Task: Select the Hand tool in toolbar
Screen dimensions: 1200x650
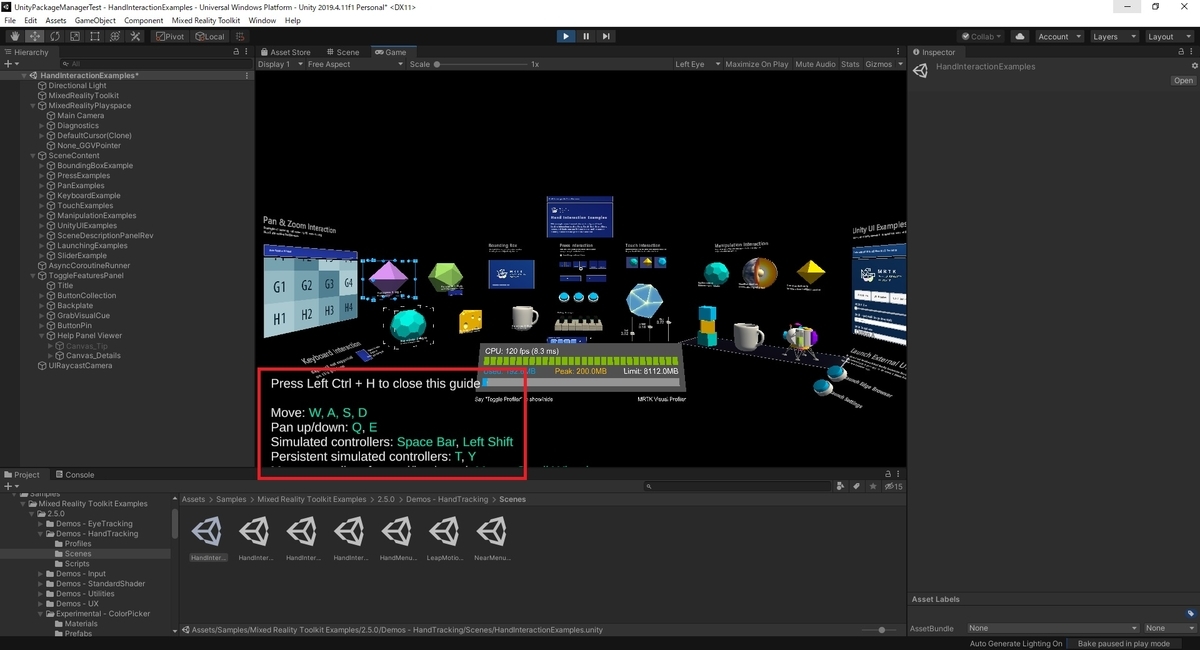Action: pos(14,36)
